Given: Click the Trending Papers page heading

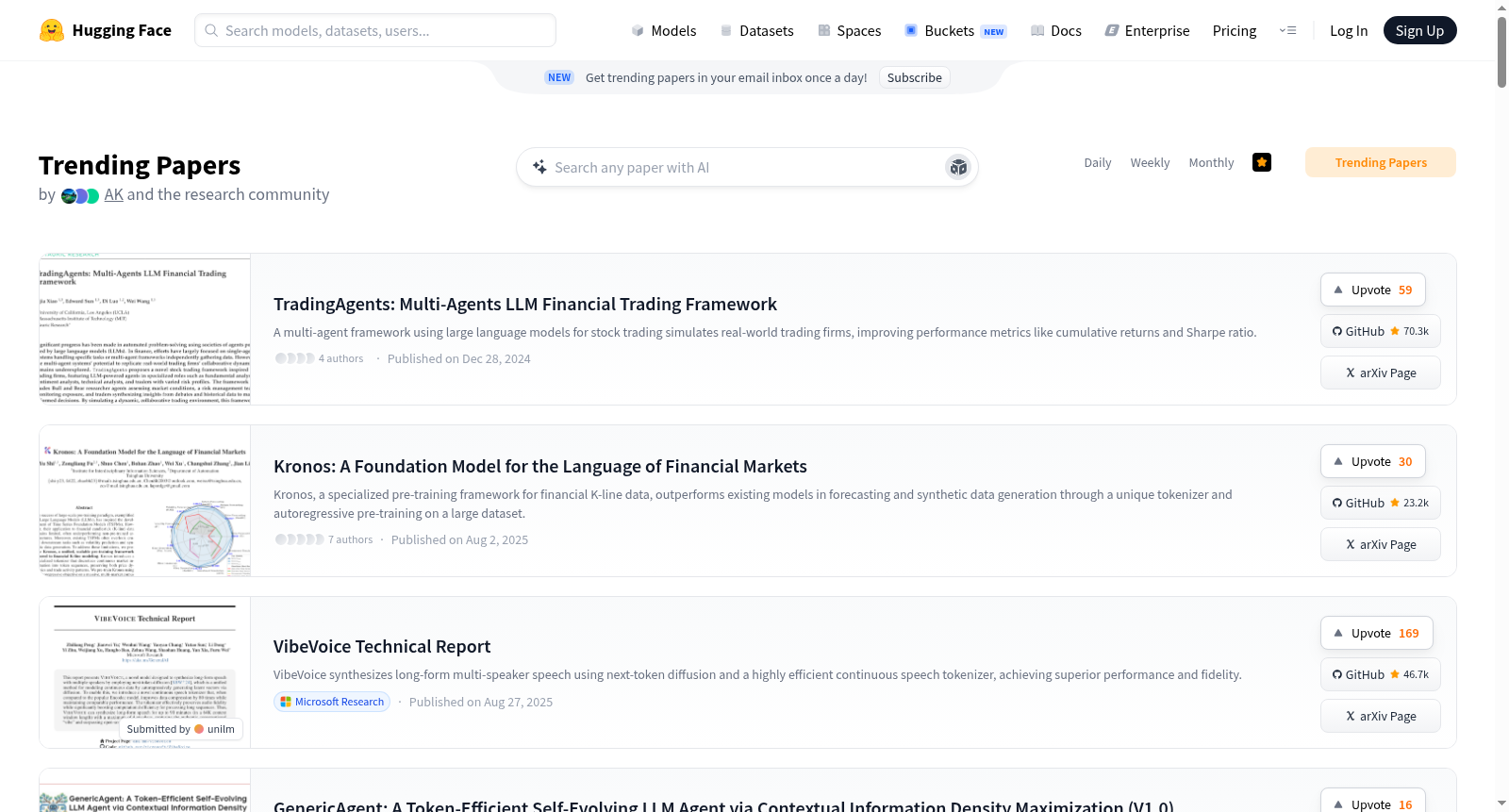Looking at the screenshot, I should tap(140, 165).
